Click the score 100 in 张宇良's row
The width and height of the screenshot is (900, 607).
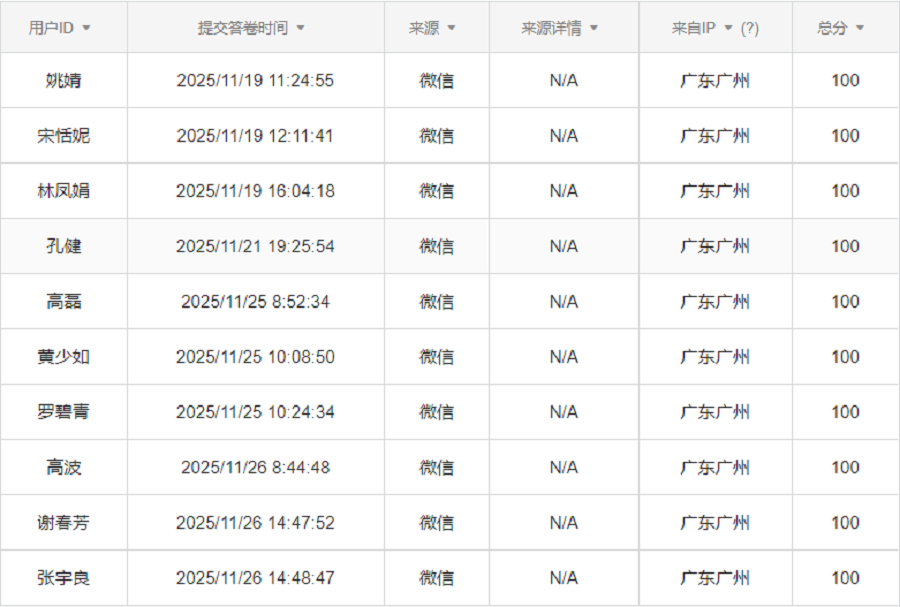(x=841, y=577)
